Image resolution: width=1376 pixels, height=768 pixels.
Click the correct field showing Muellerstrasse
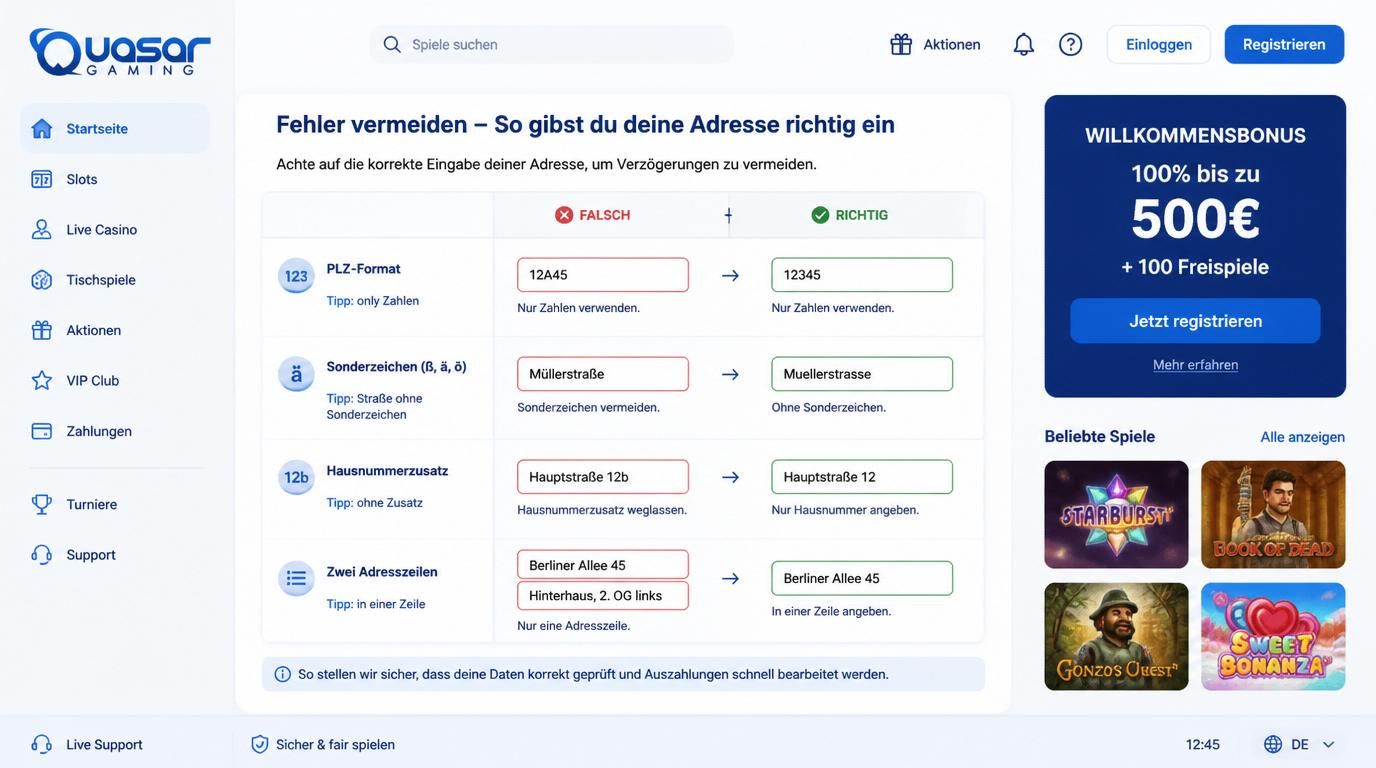862,374
